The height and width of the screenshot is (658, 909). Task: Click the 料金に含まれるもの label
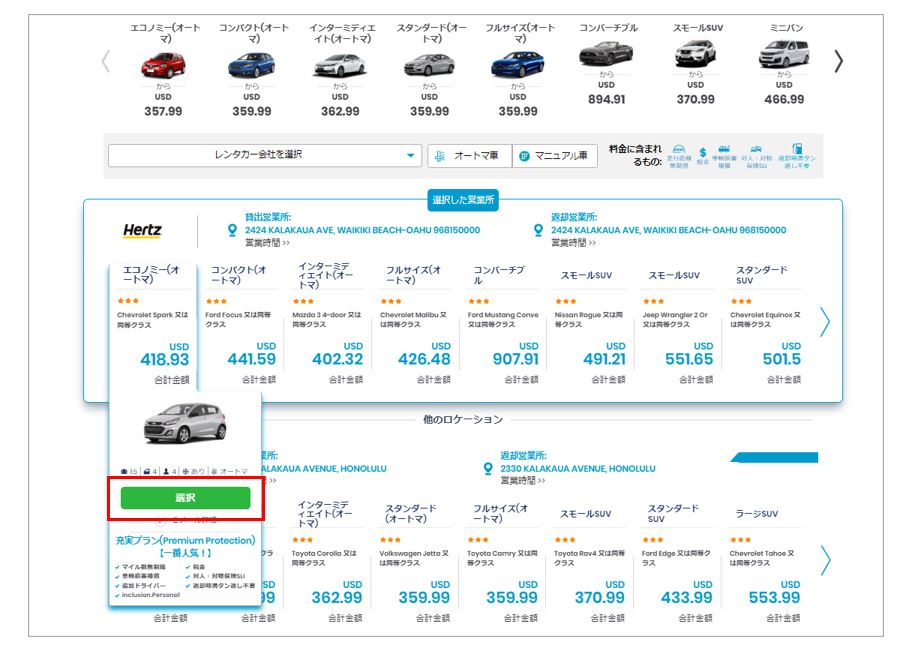coord(635,155)
